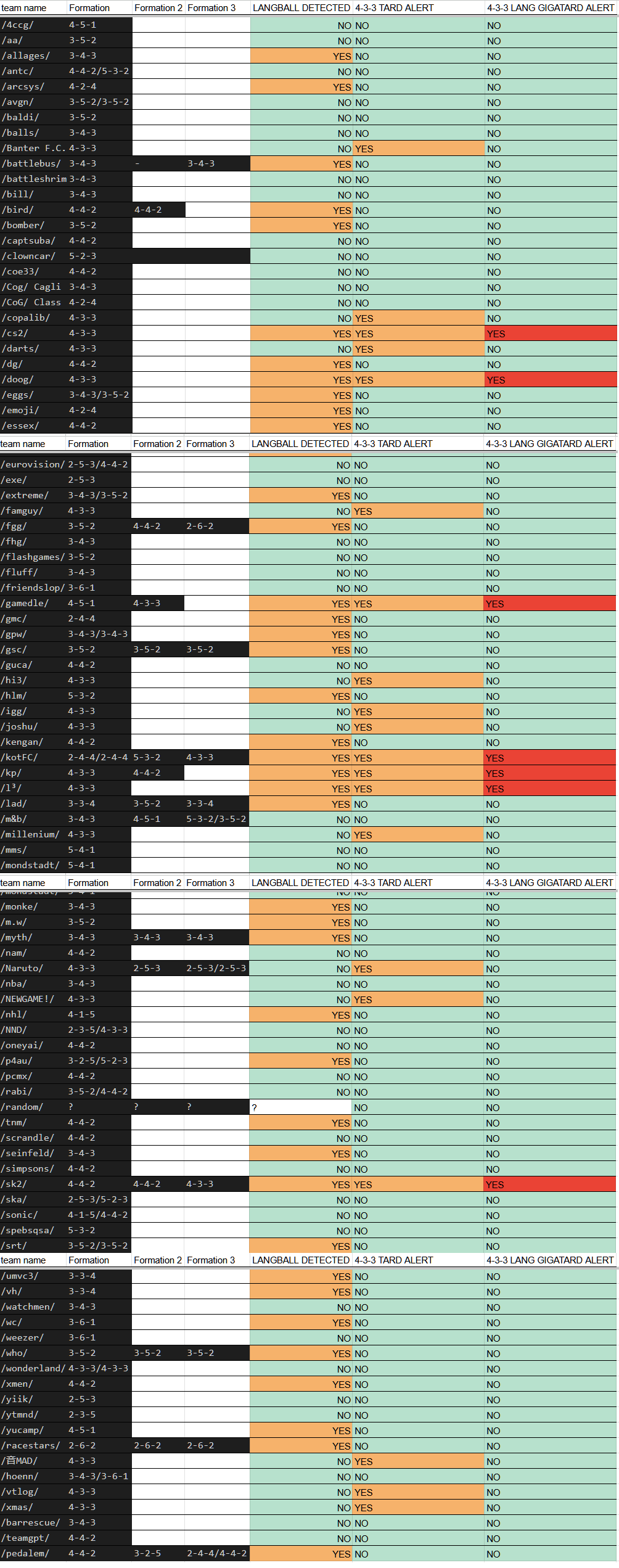619x1568 pixels.
Task: Click Formation 2 value 3-2-5 in /pedalem/ row
Action: click(158, 1554)
